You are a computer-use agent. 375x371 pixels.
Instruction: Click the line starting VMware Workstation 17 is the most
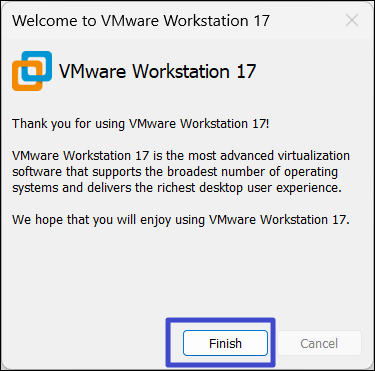tap(181, 156)
